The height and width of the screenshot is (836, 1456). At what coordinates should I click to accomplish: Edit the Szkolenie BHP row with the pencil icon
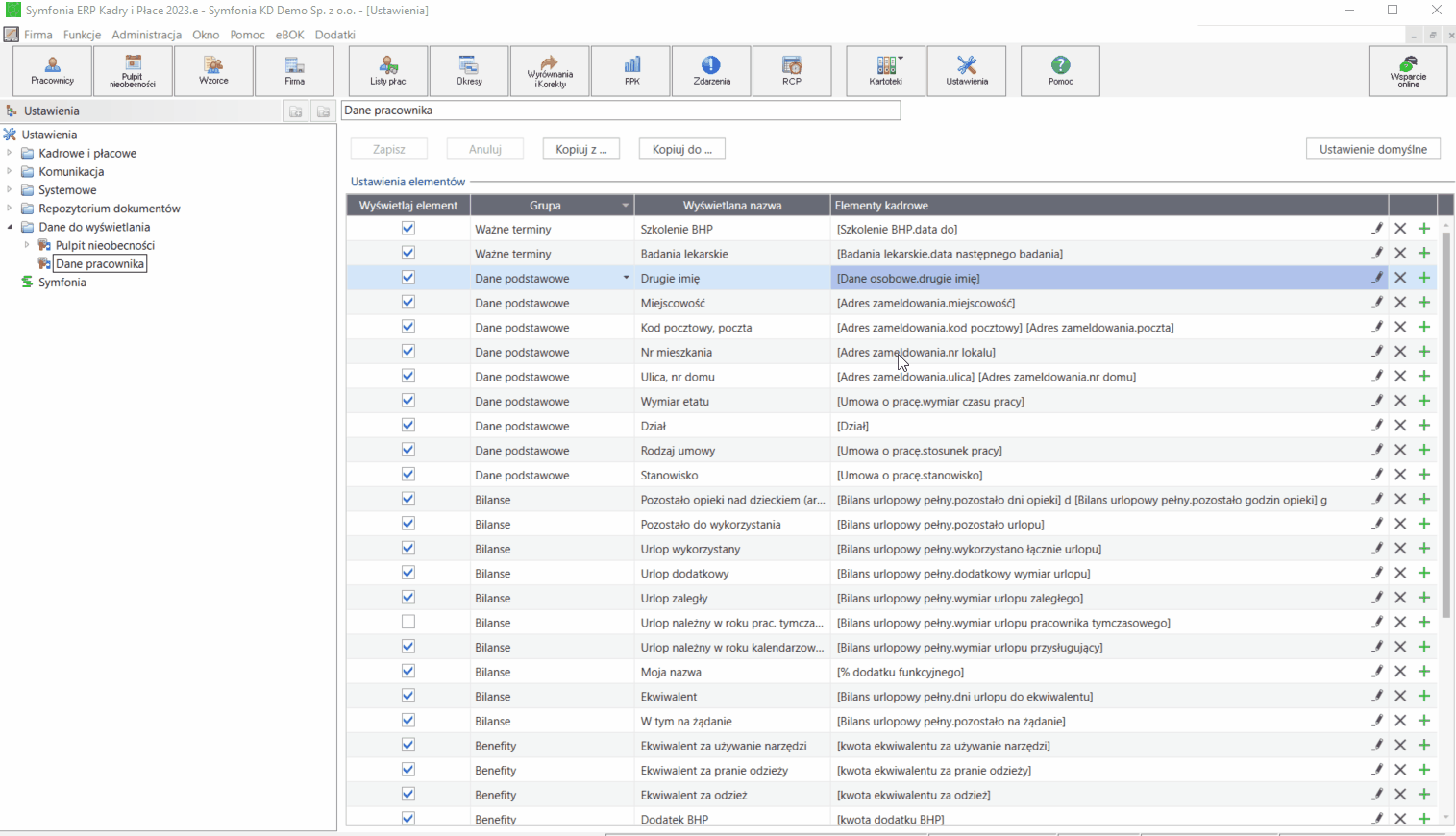tap(1377, 229)
